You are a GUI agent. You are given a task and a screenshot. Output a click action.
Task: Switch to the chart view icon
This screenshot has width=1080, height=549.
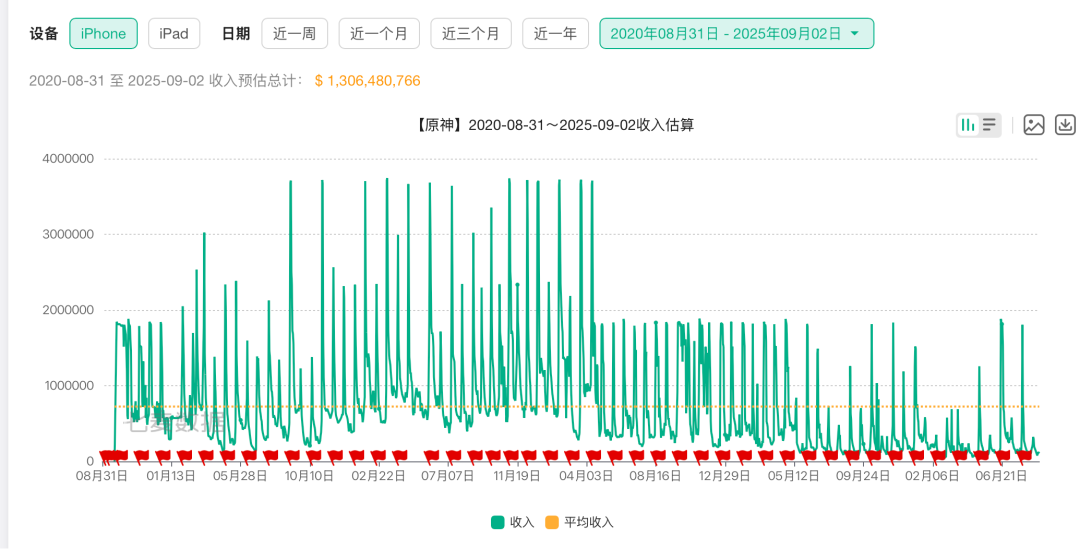point(968,125)
